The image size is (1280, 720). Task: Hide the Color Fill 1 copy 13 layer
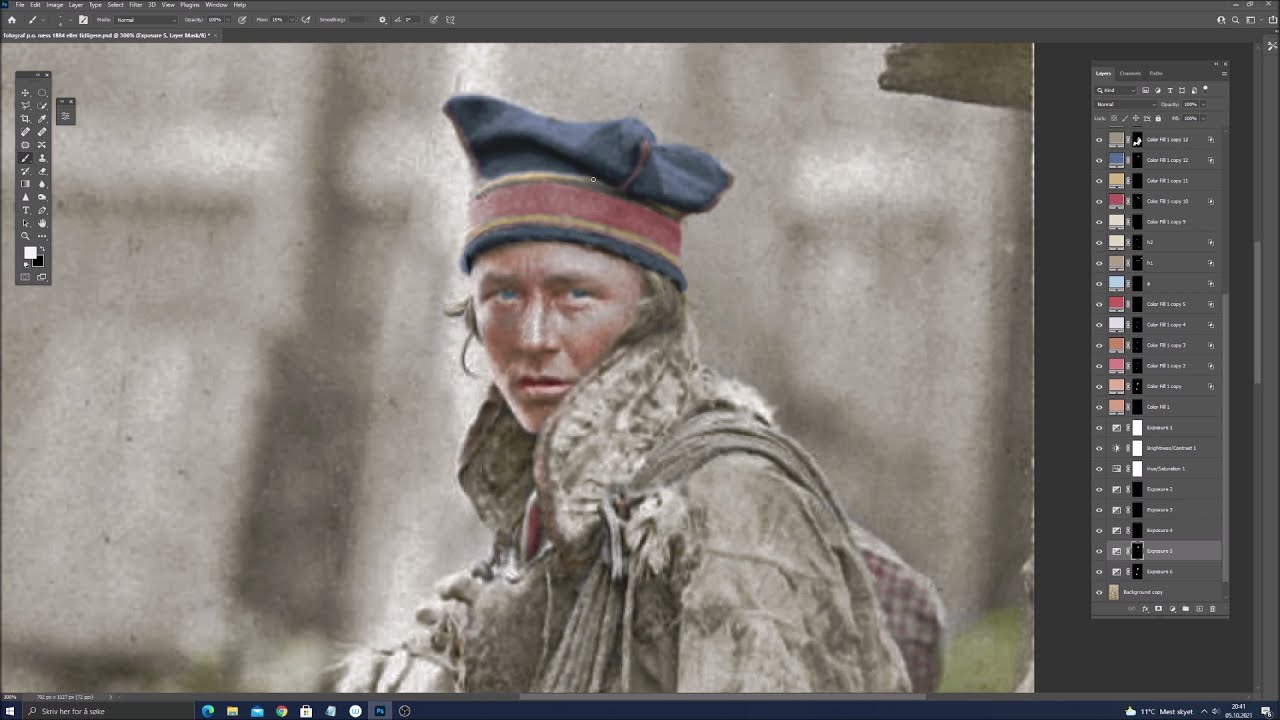pyautogui.click(x=1099, y=140)
